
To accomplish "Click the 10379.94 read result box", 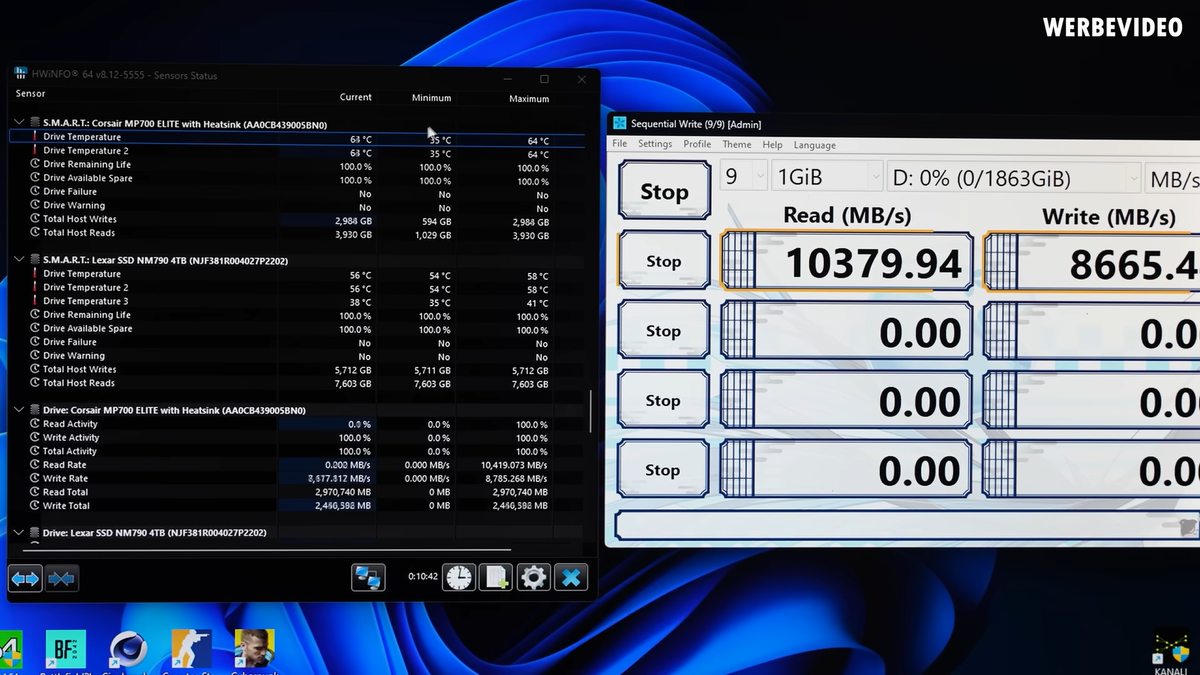I will pos(846,262).
